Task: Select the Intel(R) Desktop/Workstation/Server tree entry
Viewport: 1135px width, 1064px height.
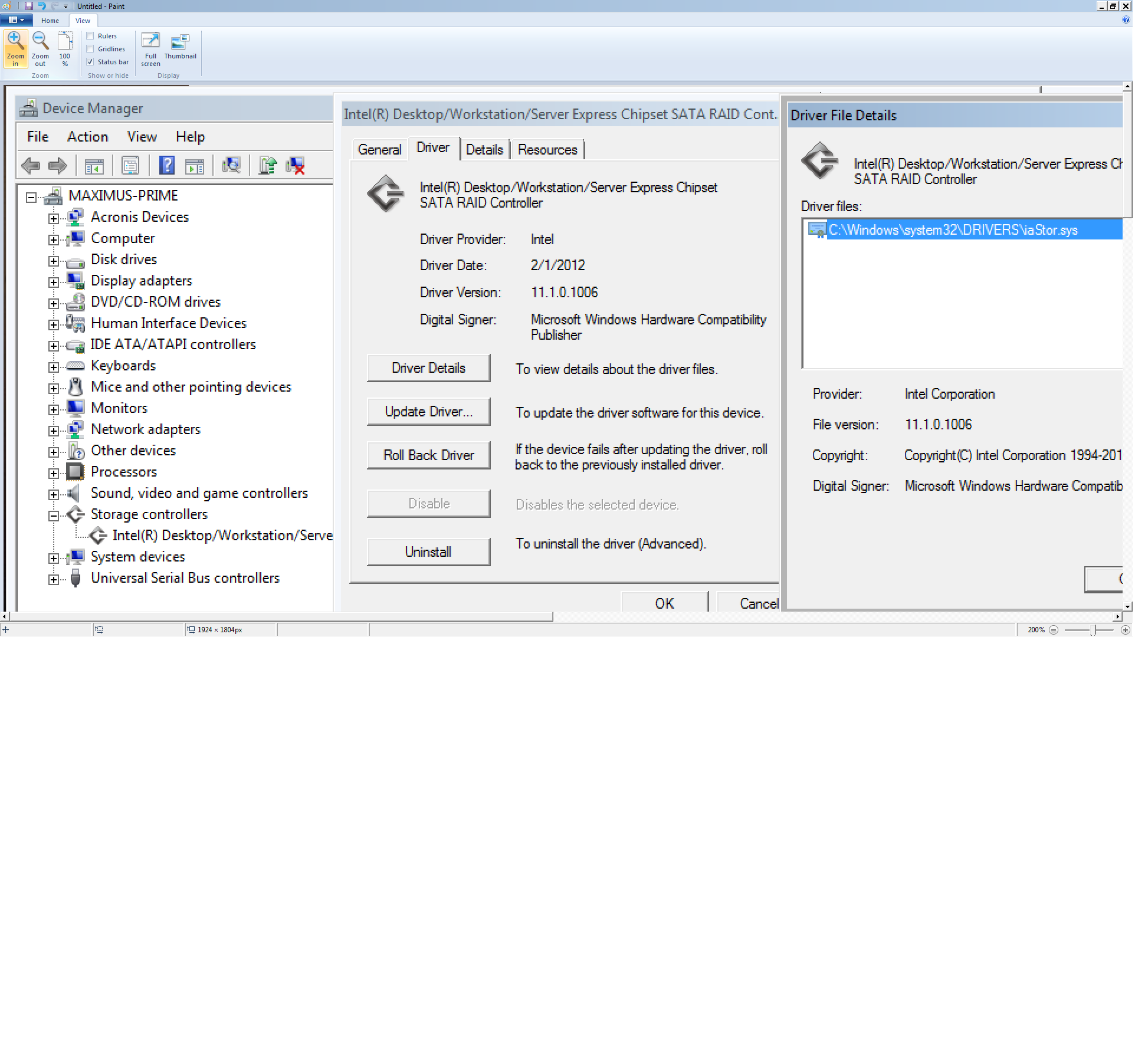Action: point(222,536)
